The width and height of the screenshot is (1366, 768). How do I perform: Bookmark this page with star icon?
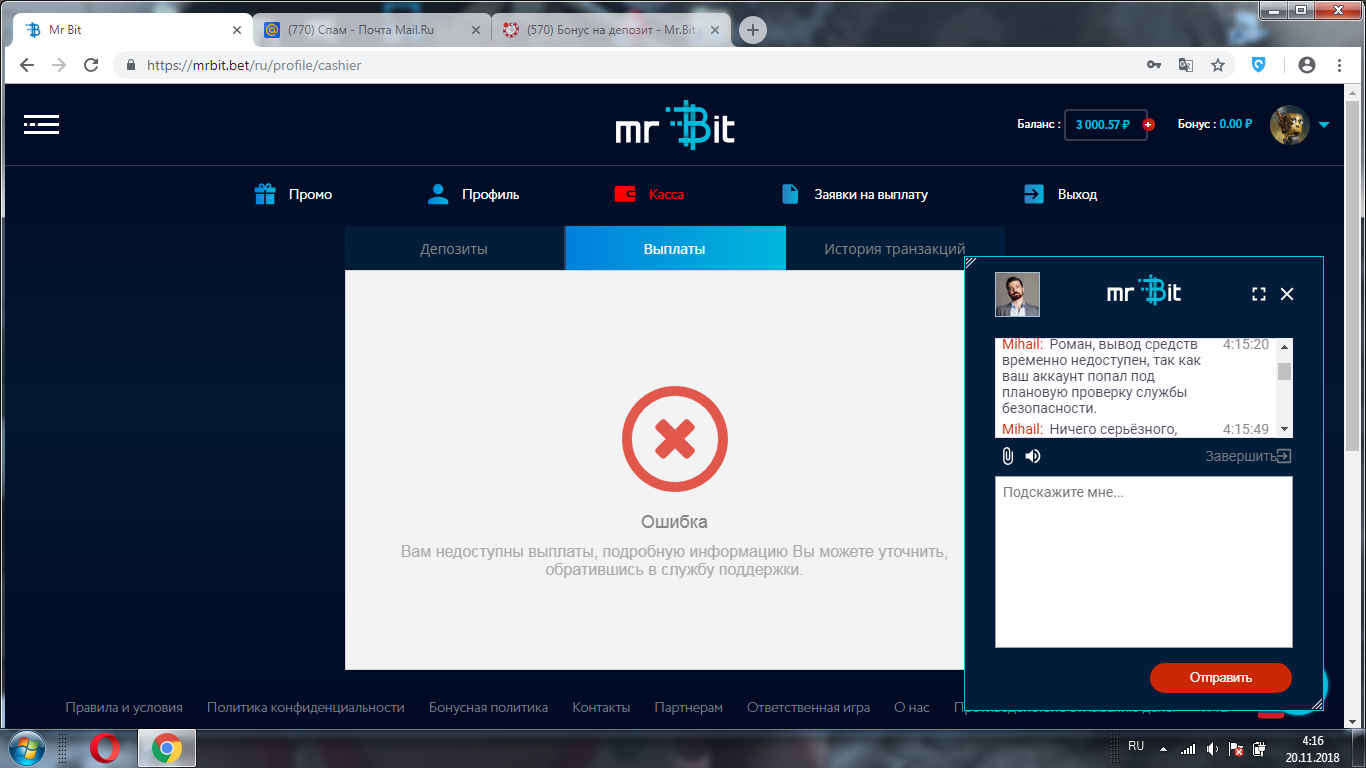(x=1218, y=65)
